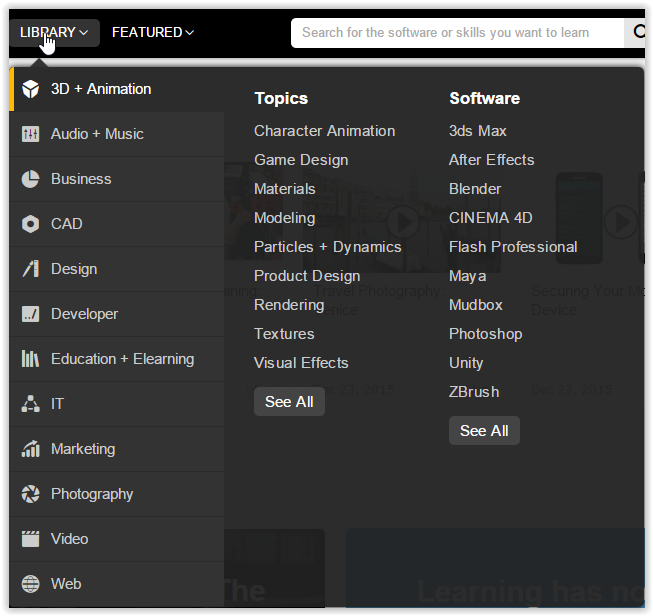The width and height of the screenshot is (653, 616).
Task: Click the Business pie chart icon
Action: coord(30,179)
